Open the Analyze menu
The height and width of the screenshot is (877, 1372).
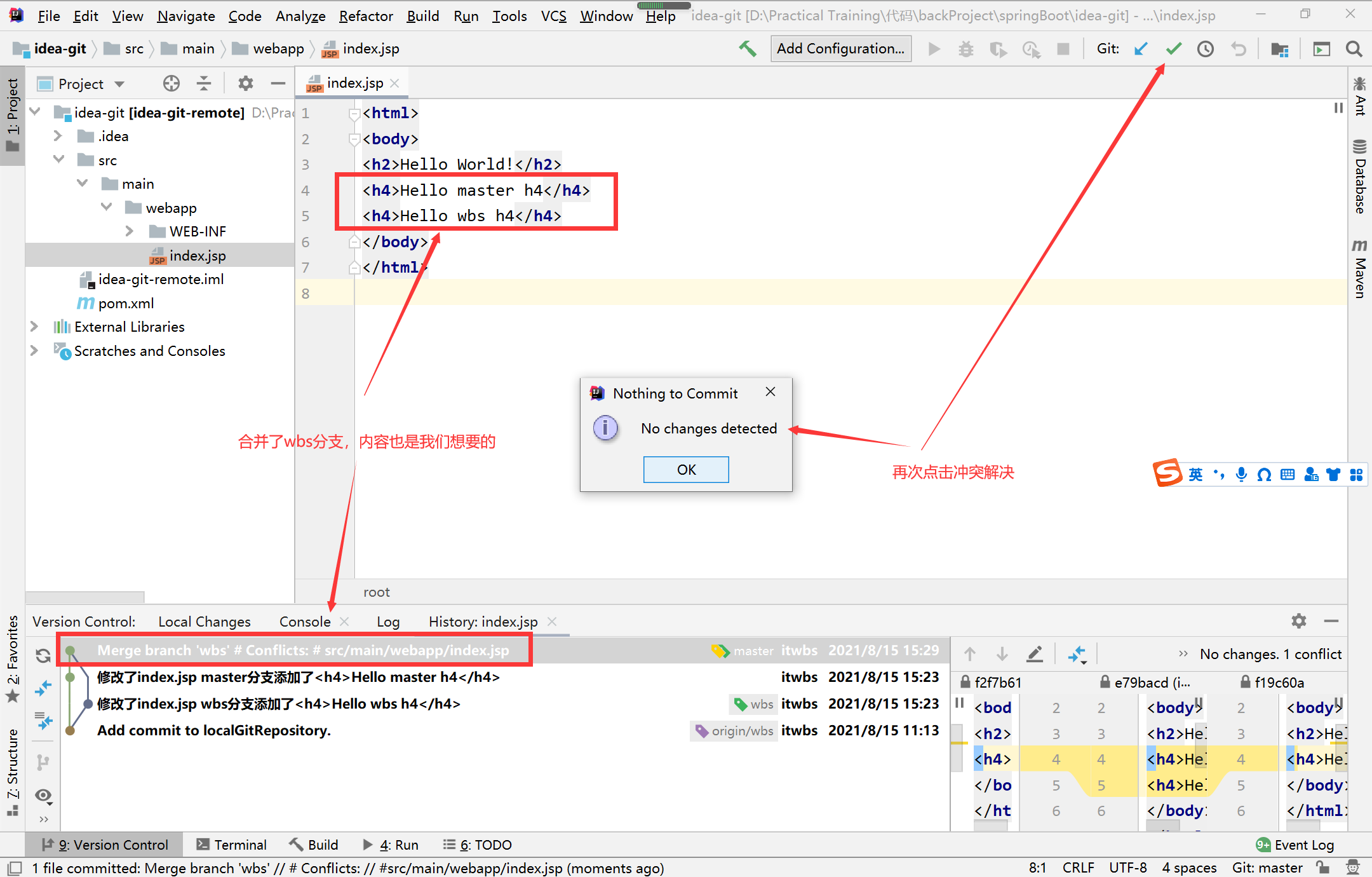click(300, 15)
